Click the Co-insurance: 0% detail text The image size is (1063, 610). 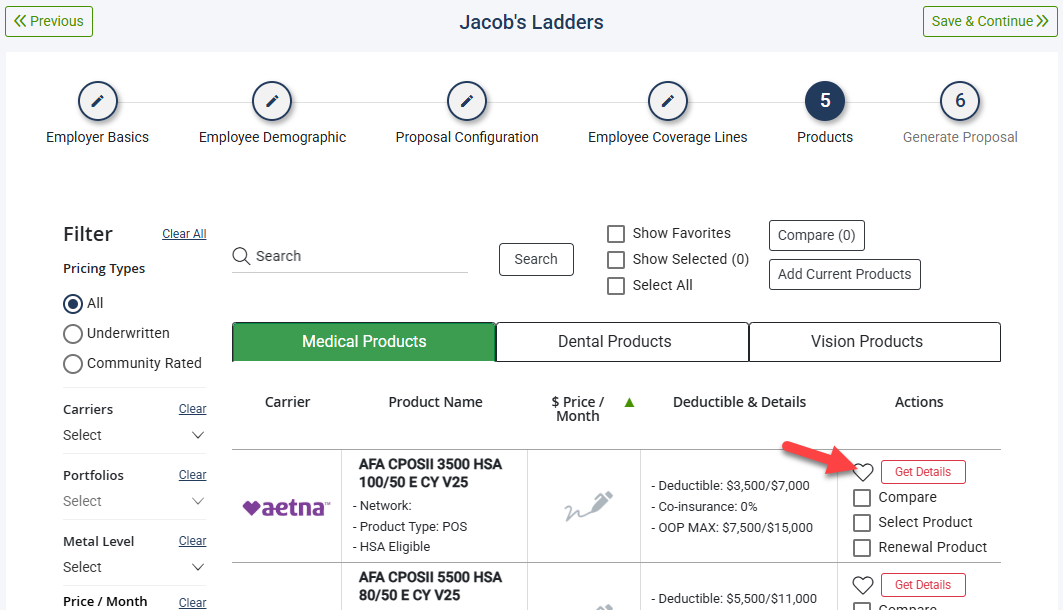tap(704, 507)
